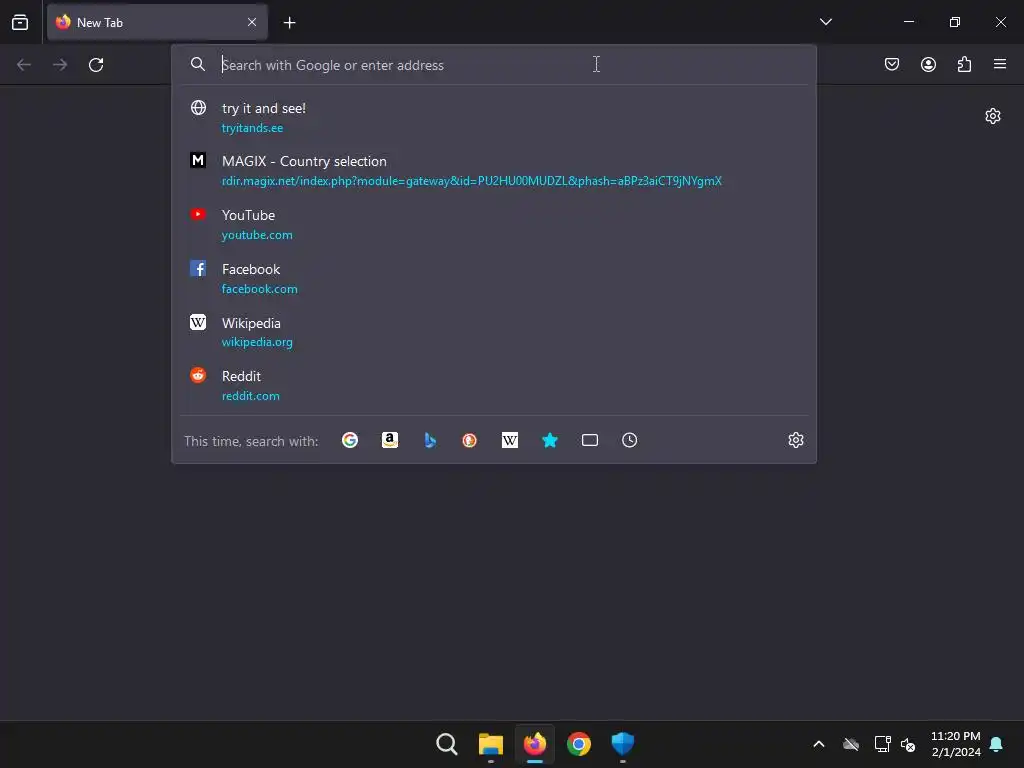Select the Facebook suggestion
Image resolution: width=1024 pixels, height=768 pixels.
494,278
